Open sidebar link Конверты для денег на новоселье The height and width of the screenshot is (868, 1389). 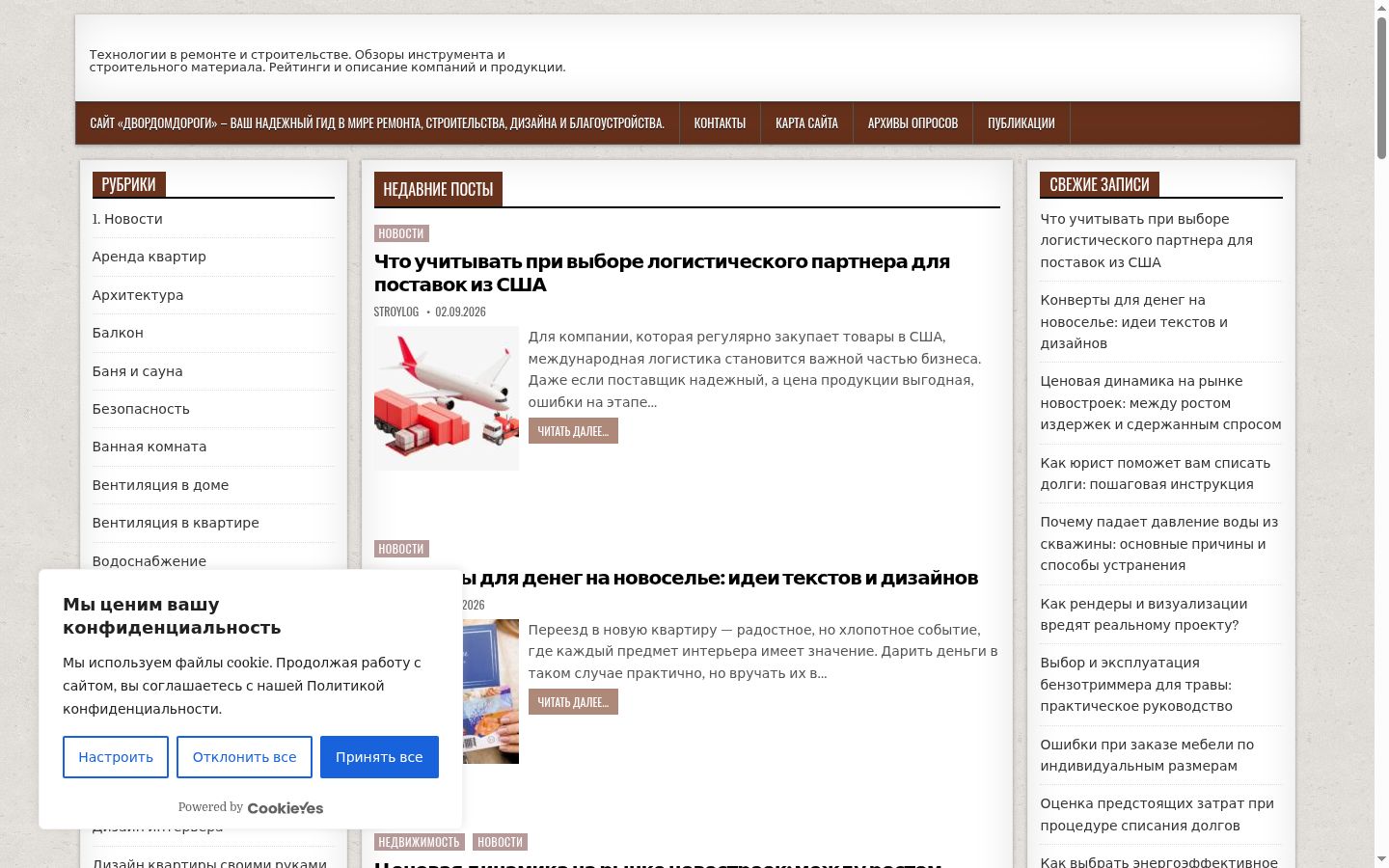(x=1133, y=321)
